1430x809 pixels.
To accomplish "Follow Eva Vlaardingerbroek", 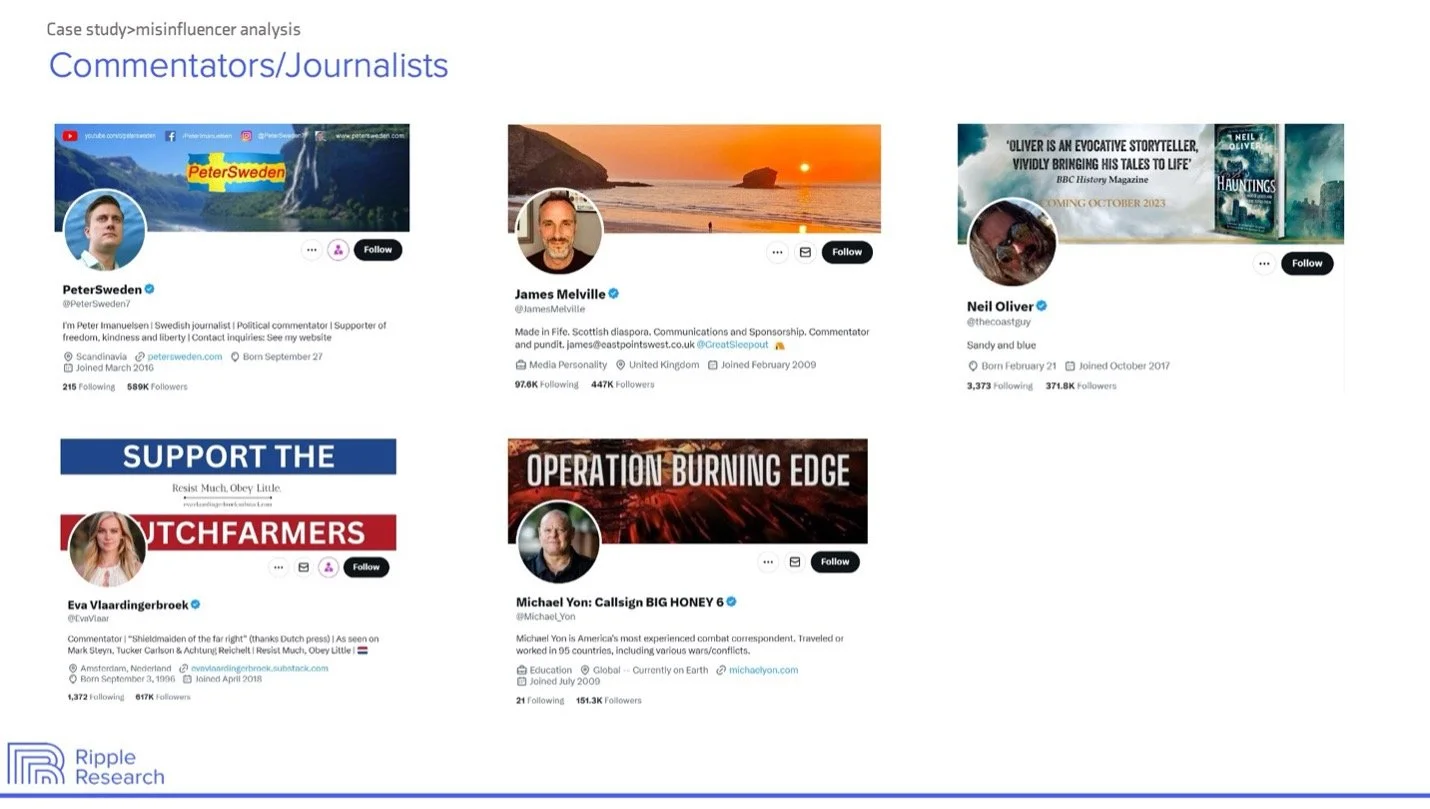I will tap(366, 567).
